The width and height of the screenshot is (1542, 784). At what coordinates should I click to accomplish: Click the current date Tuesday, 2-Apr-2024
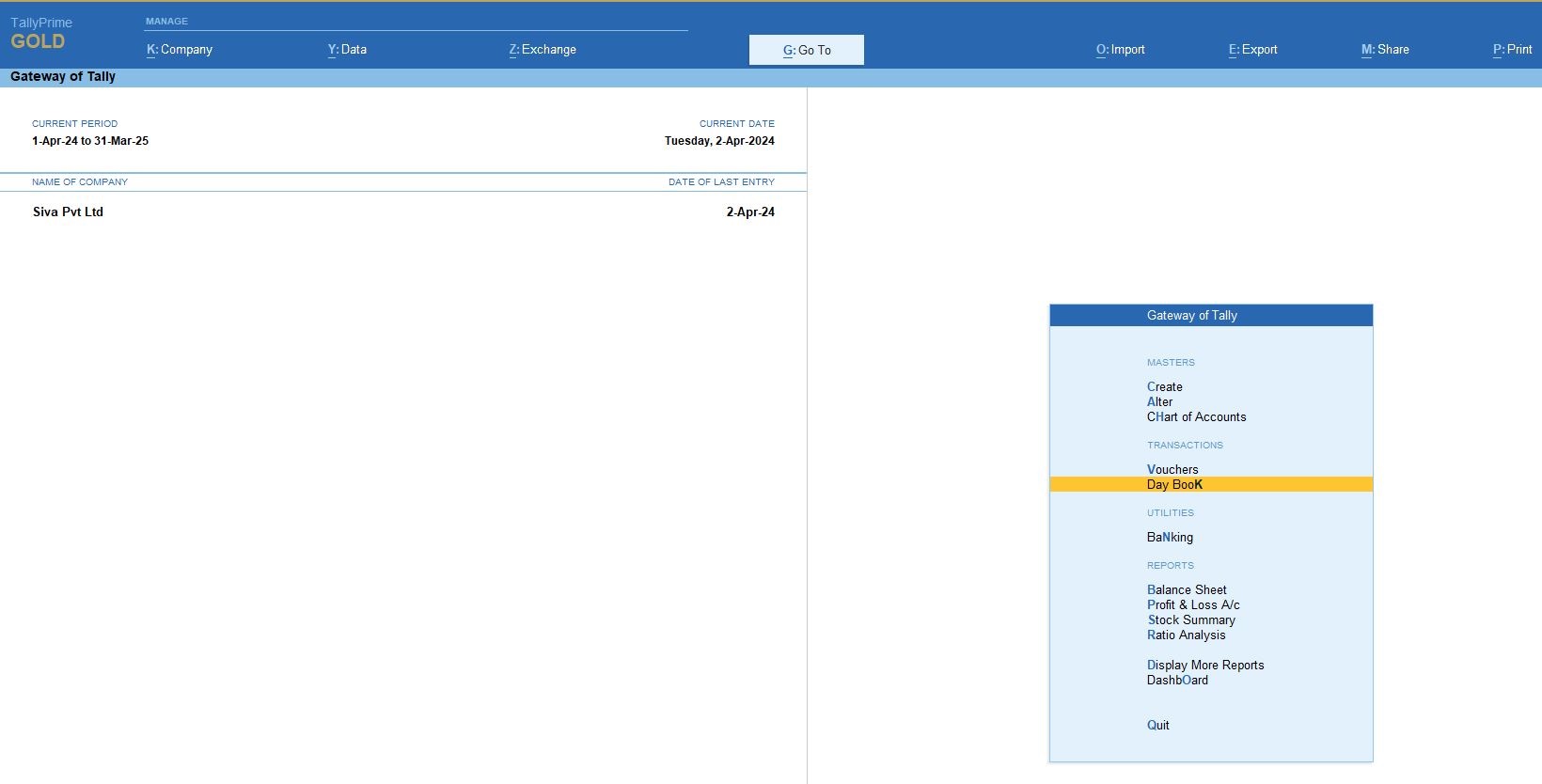tap(719, 141)
